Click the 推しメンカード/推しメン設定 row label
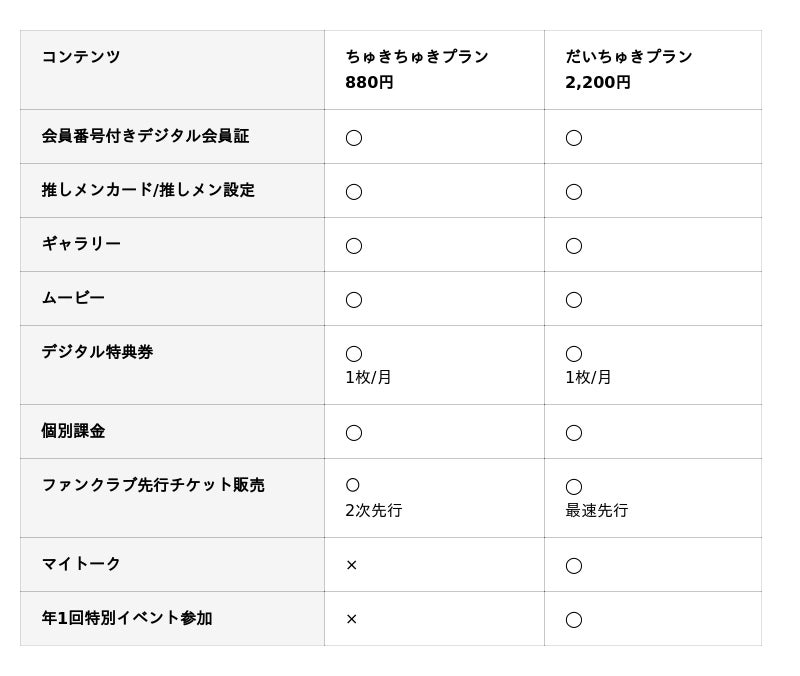The image size is (800, 676). coord(148,190)
